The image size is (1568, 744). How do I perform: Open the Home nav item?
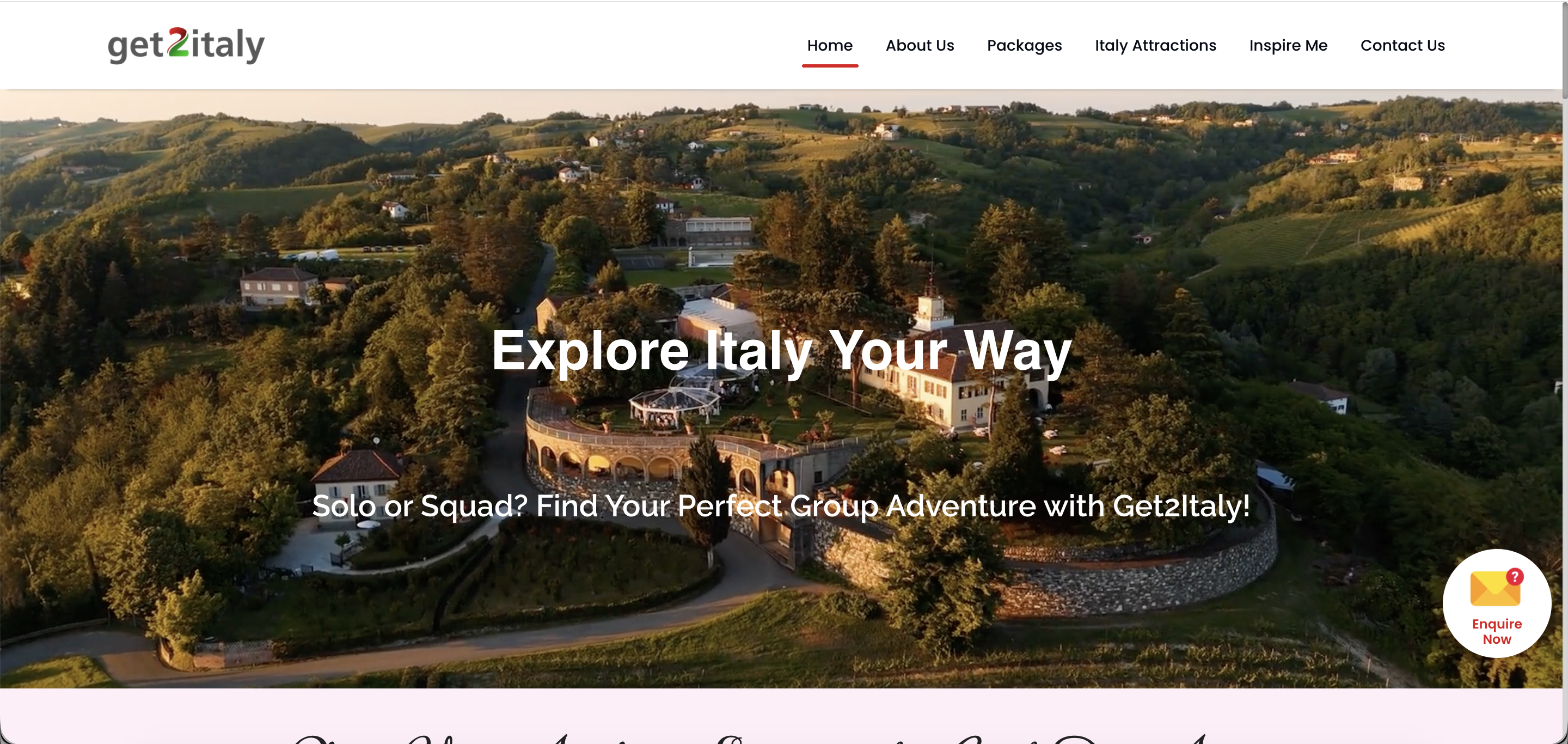[830, 45]
